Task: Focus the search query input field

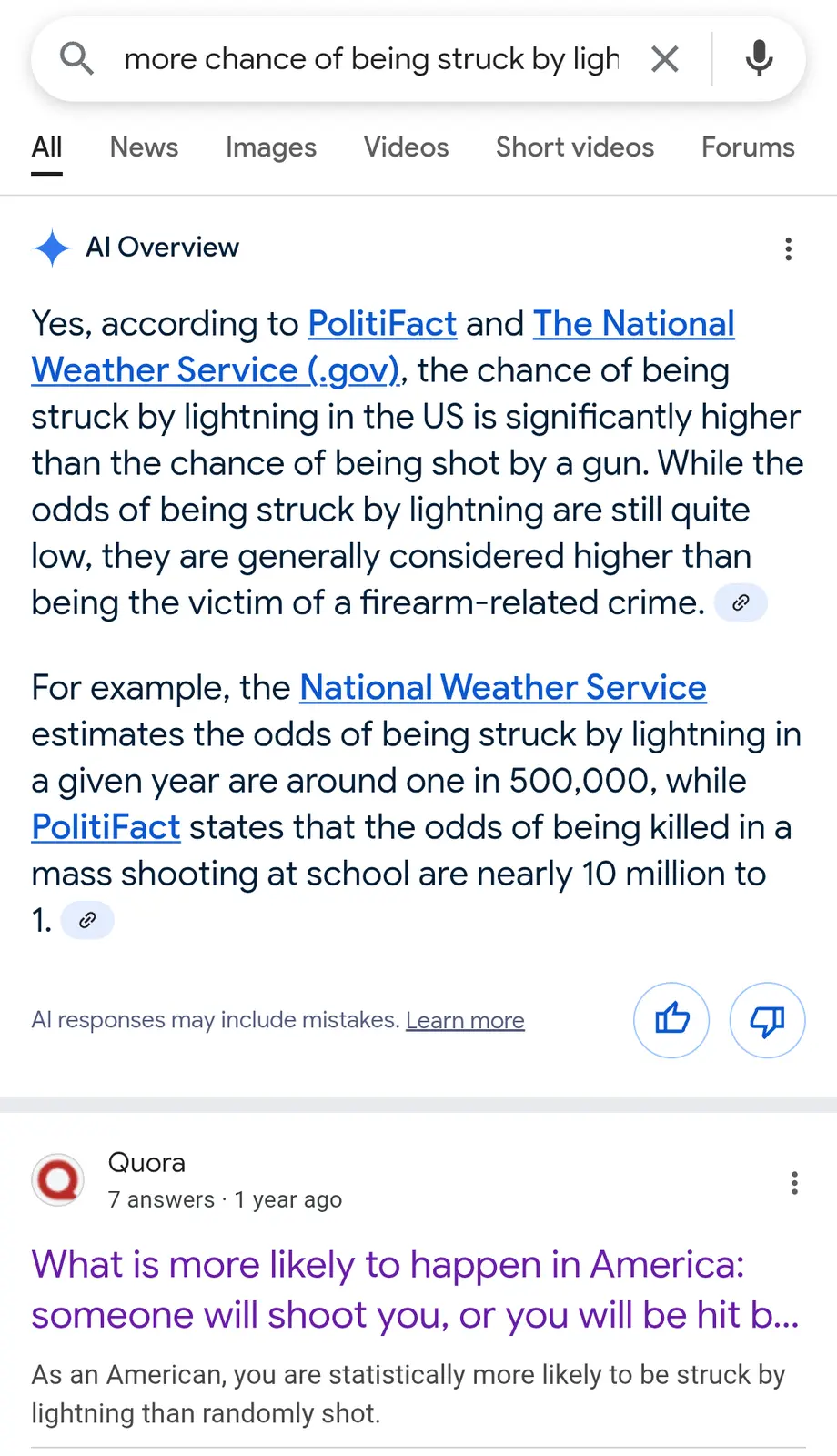Action: coord(371,59)
